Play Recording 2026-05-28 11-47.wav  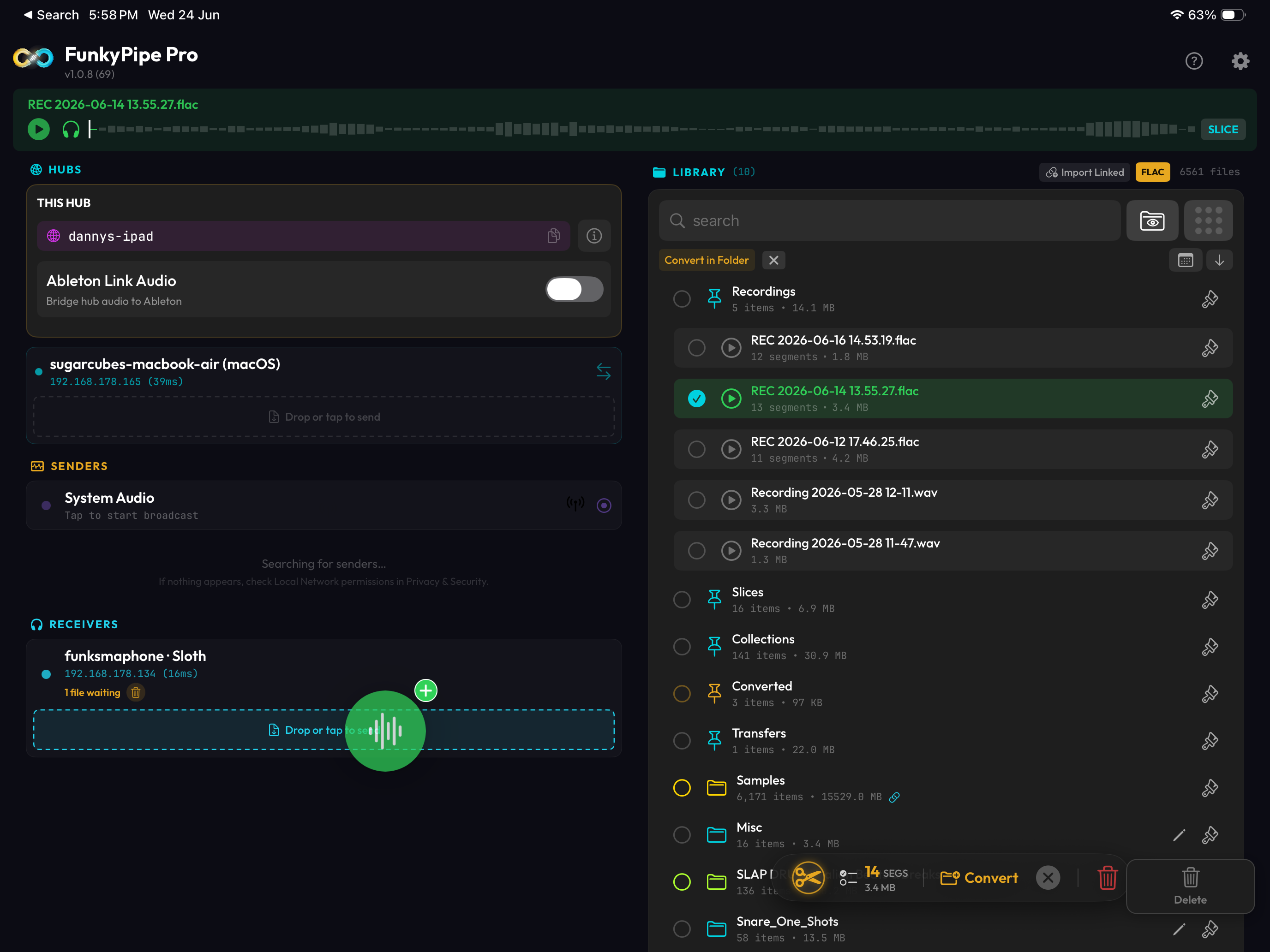point(731,551)
